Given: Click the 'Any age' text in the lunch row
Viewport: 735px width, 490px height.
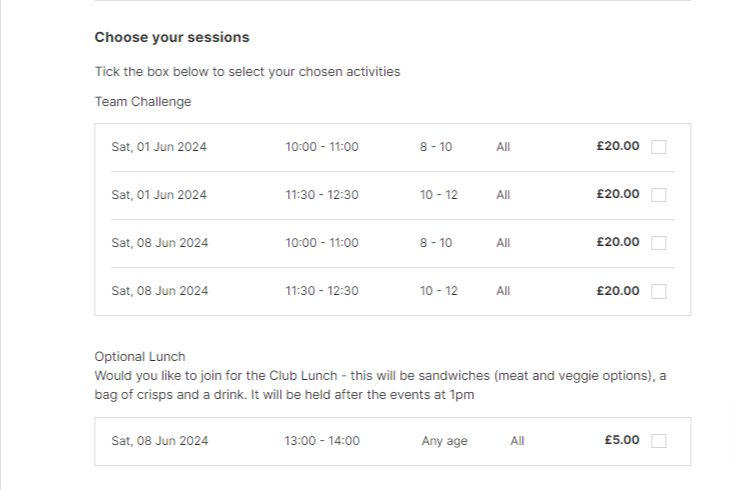Looking at the screenshot, I should 444,441.
